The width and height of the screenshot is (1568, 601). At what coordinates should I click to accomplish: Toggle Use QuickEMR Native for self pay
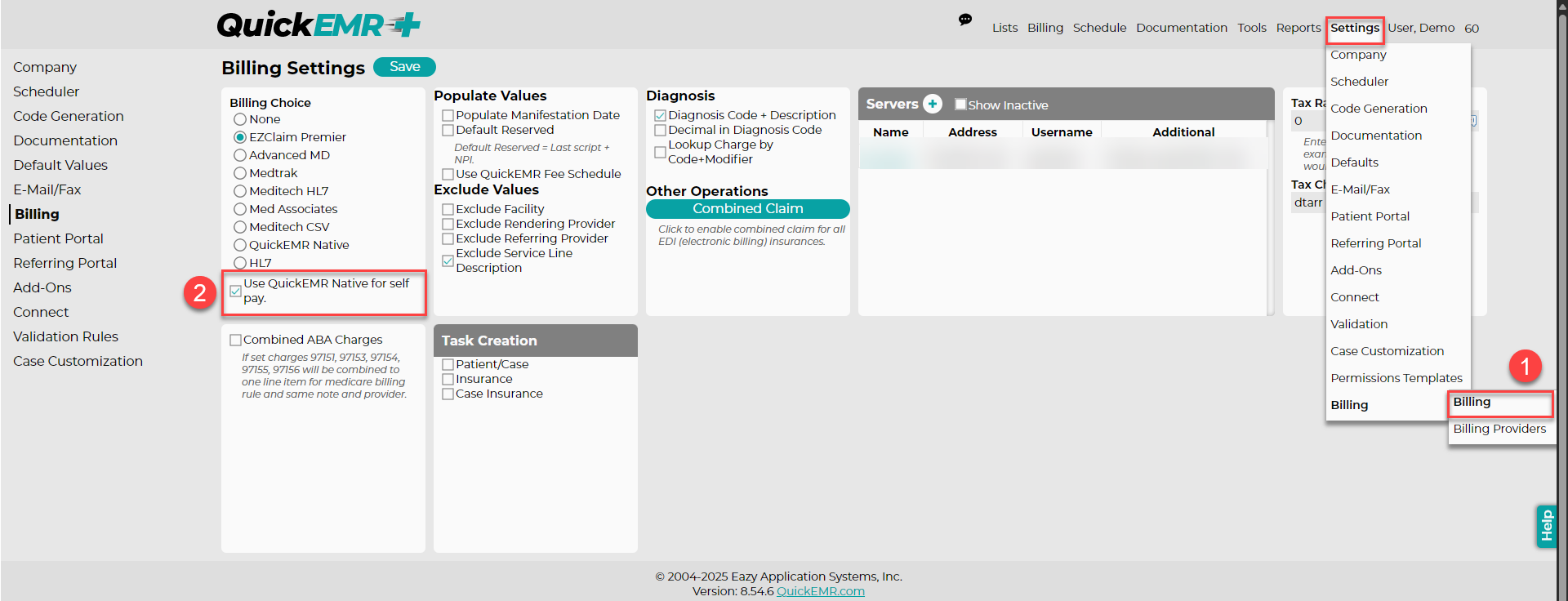[x=235, y=291]
